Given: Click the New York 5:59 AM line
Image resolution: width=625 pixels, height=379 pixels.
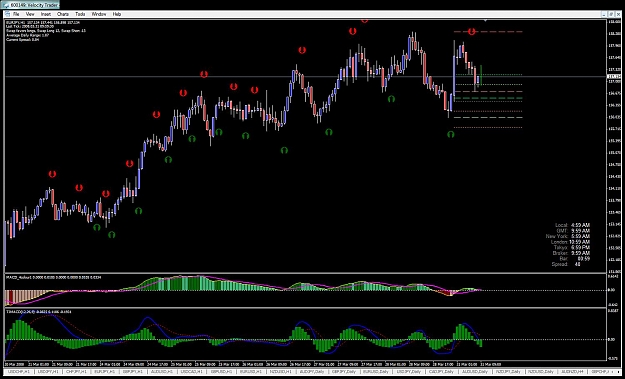Looking at the screenshot, I should pos(568,236).
